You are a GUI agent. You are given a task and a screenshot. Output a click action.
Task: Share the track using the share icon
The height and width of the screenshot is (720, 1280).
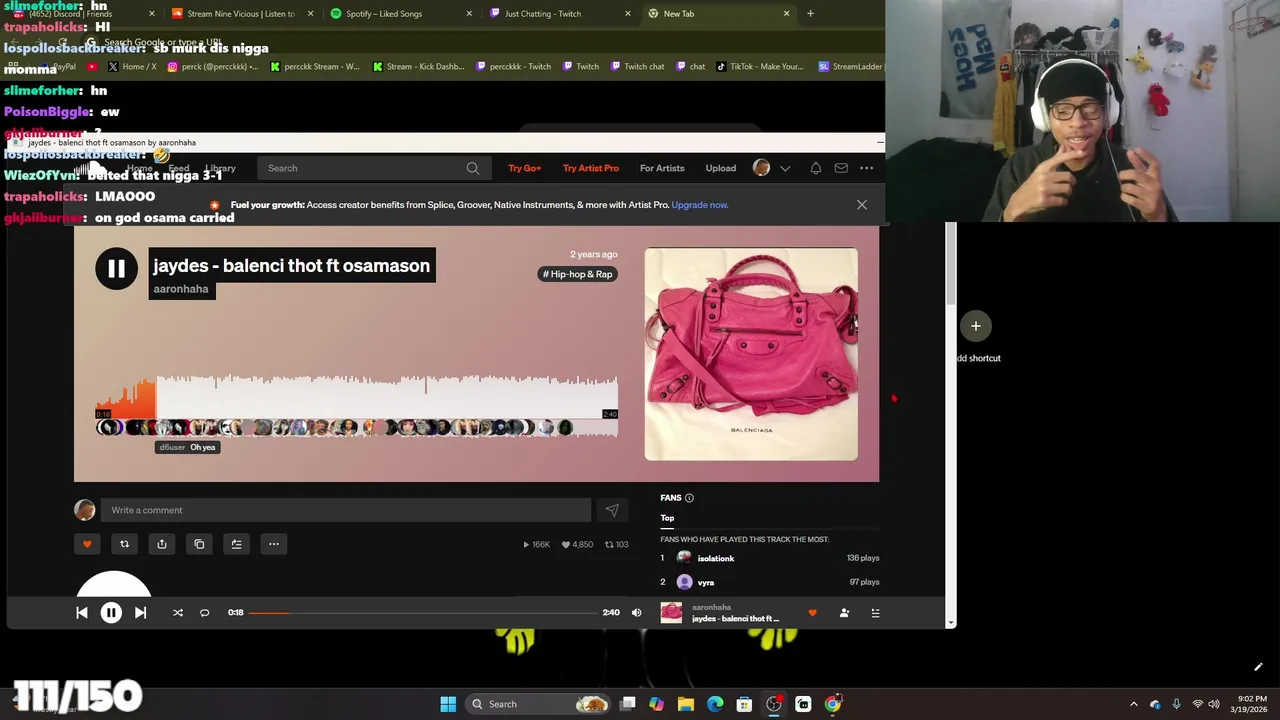(x=161, y=544)
